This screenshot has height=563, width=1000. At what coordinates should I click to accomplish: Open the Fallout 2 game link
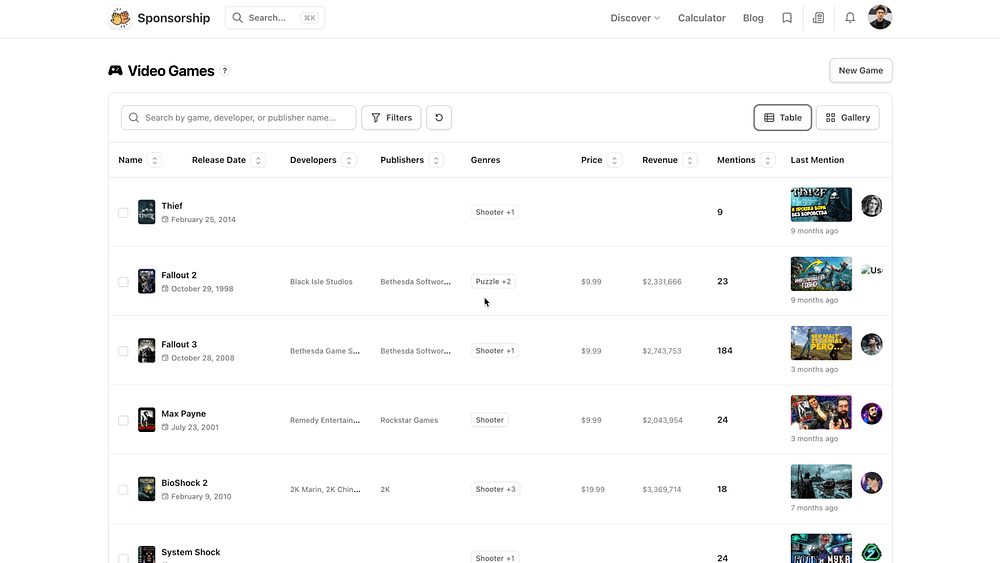[179, 275]
